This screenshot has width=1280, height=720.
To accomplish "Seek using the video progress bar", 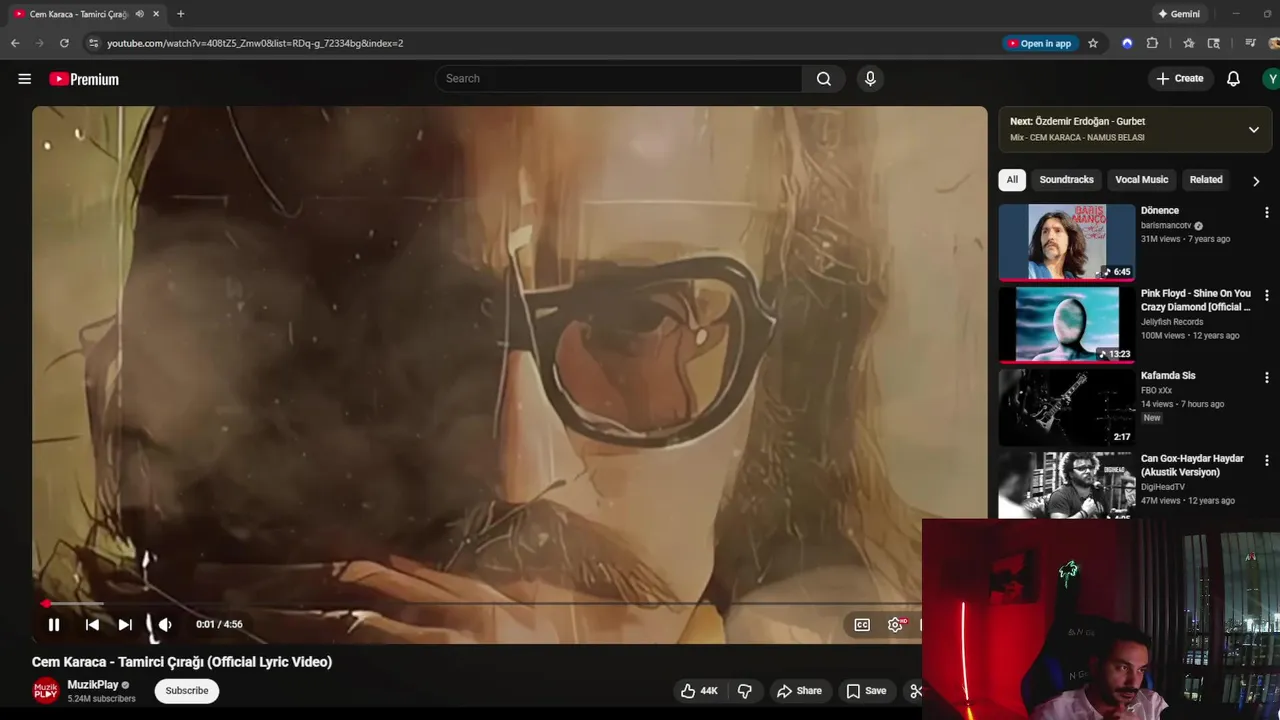I will (480, 604).
